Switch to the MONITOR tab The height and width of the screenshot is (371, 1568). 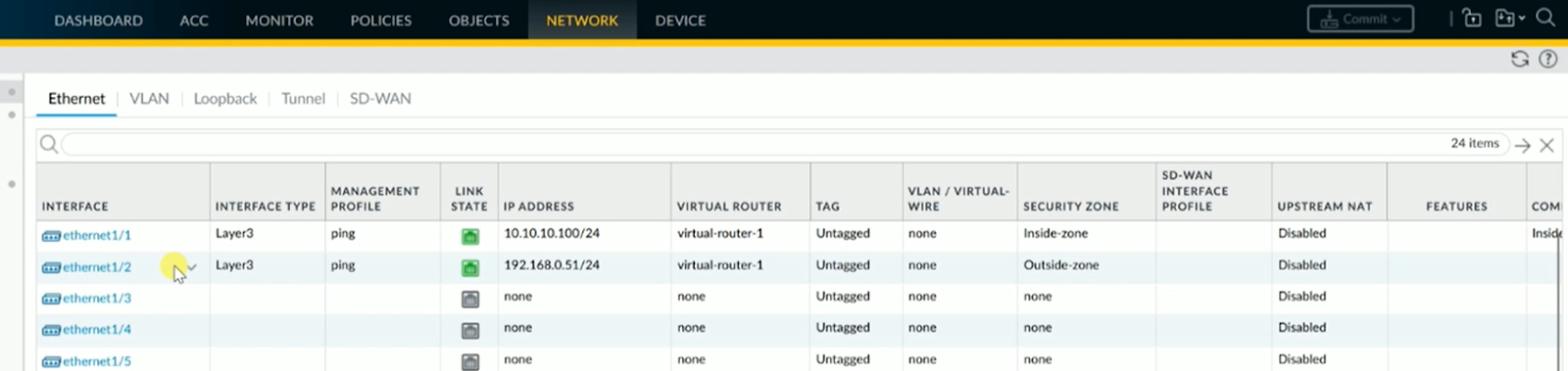pos(279,20)
